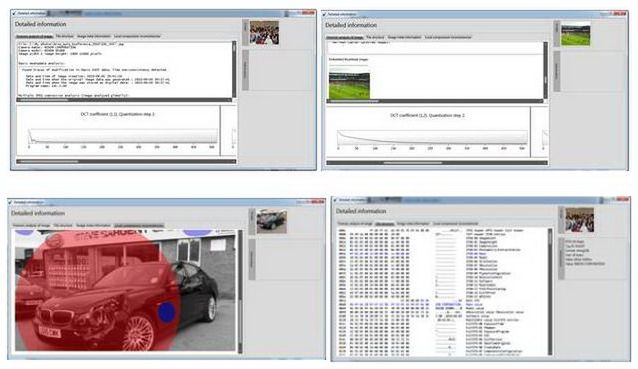Click vertical scrollbar beside car image
The width and height of the screenshot is (638, 369).
click(x=240, y=291)
